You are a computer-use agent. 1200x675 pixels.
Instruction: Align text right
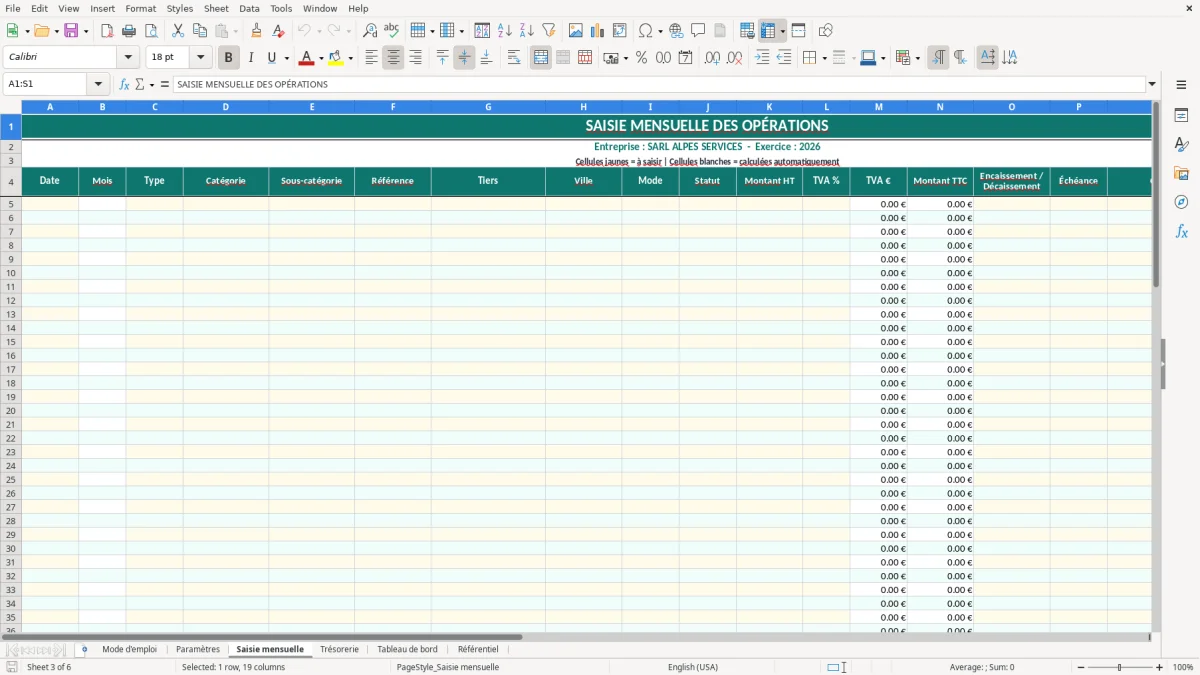coord(415,58)
